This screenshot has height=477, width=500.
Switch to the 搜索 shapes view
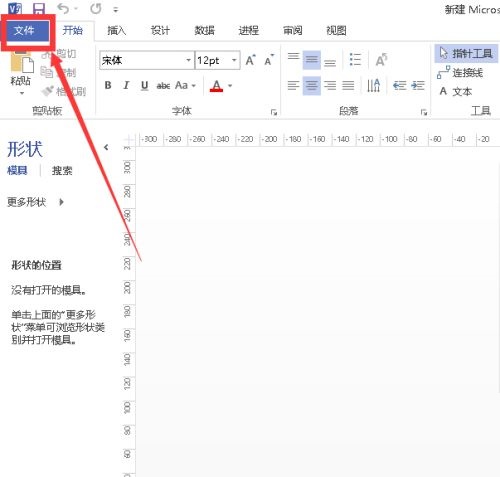click(62, 171)
